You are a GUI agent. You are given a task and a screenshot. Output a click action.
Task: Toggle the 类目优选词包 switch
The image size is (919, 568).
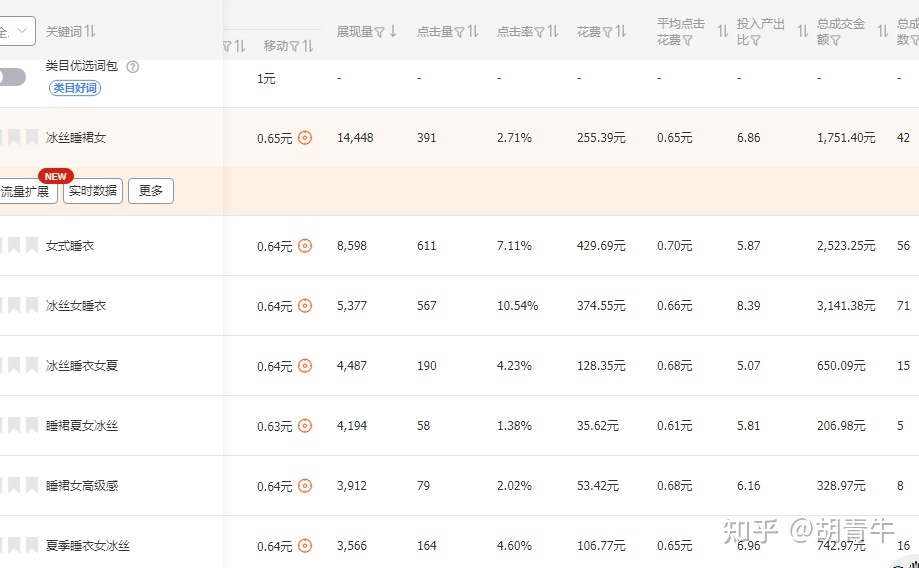(12, 77)
